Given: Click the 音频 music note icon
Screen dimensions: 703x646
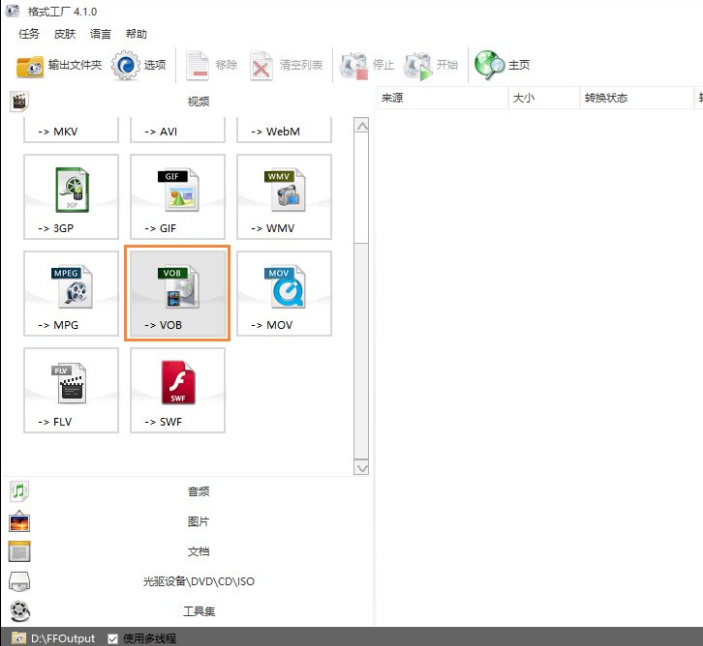Looking at the screenshot, I should click(19, 491).
